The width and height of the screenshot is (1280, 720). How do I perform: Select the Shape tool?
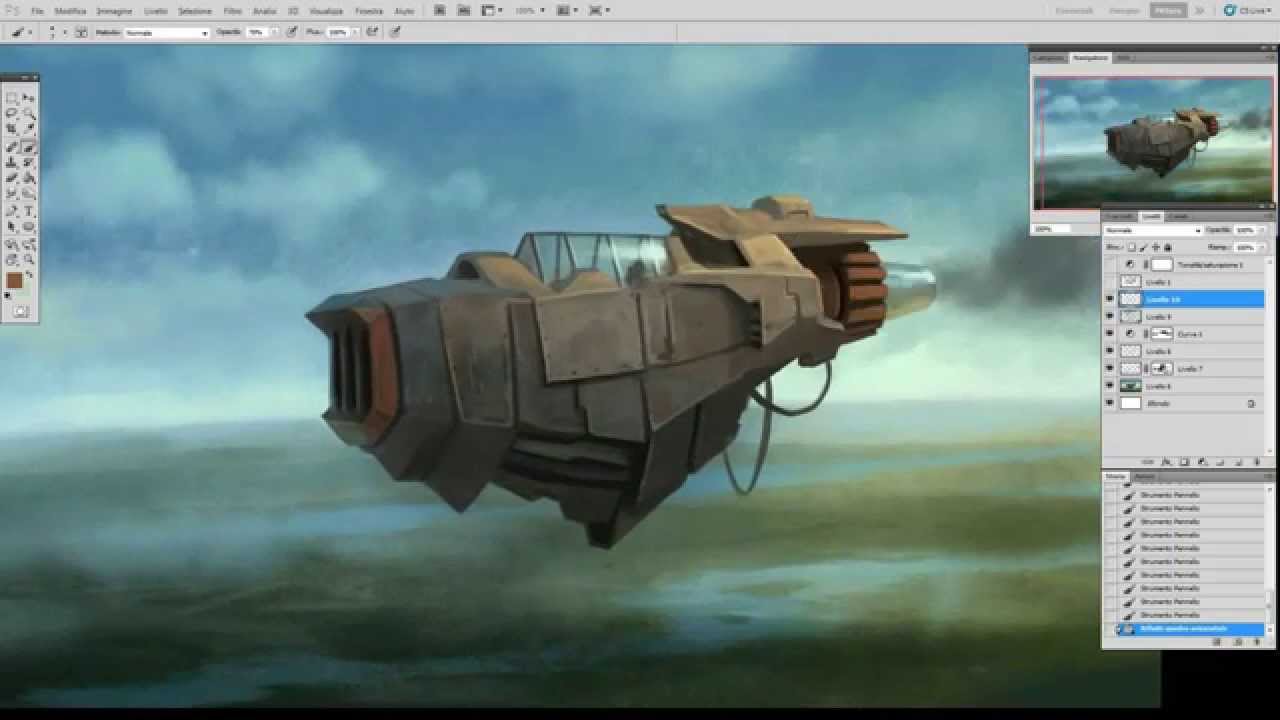29,227
